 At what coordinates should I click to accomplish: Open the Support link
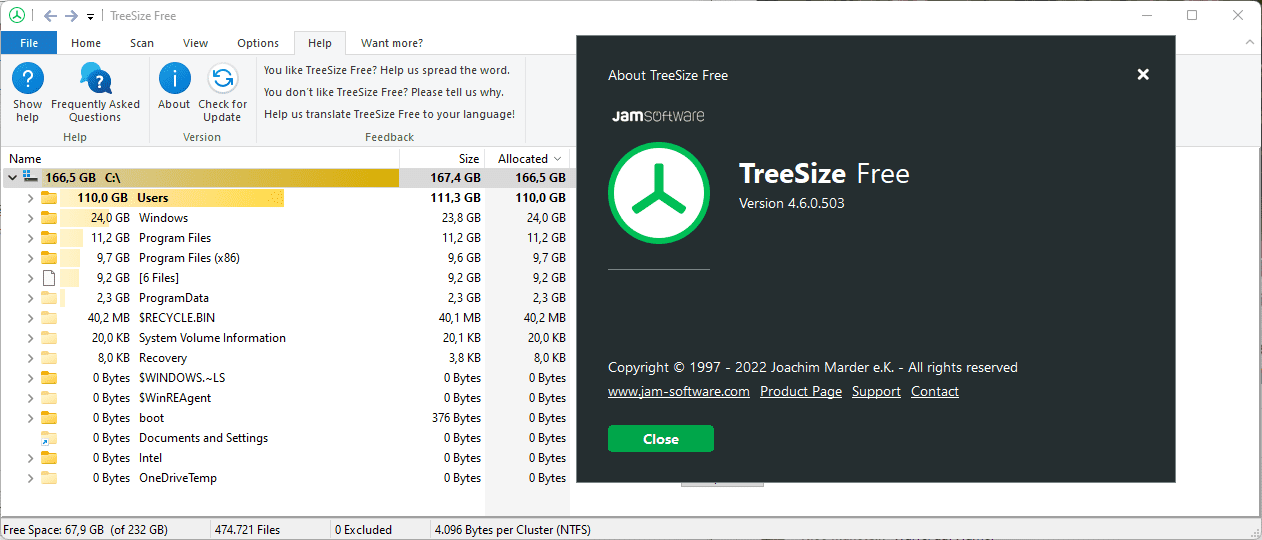click(876, 391)
